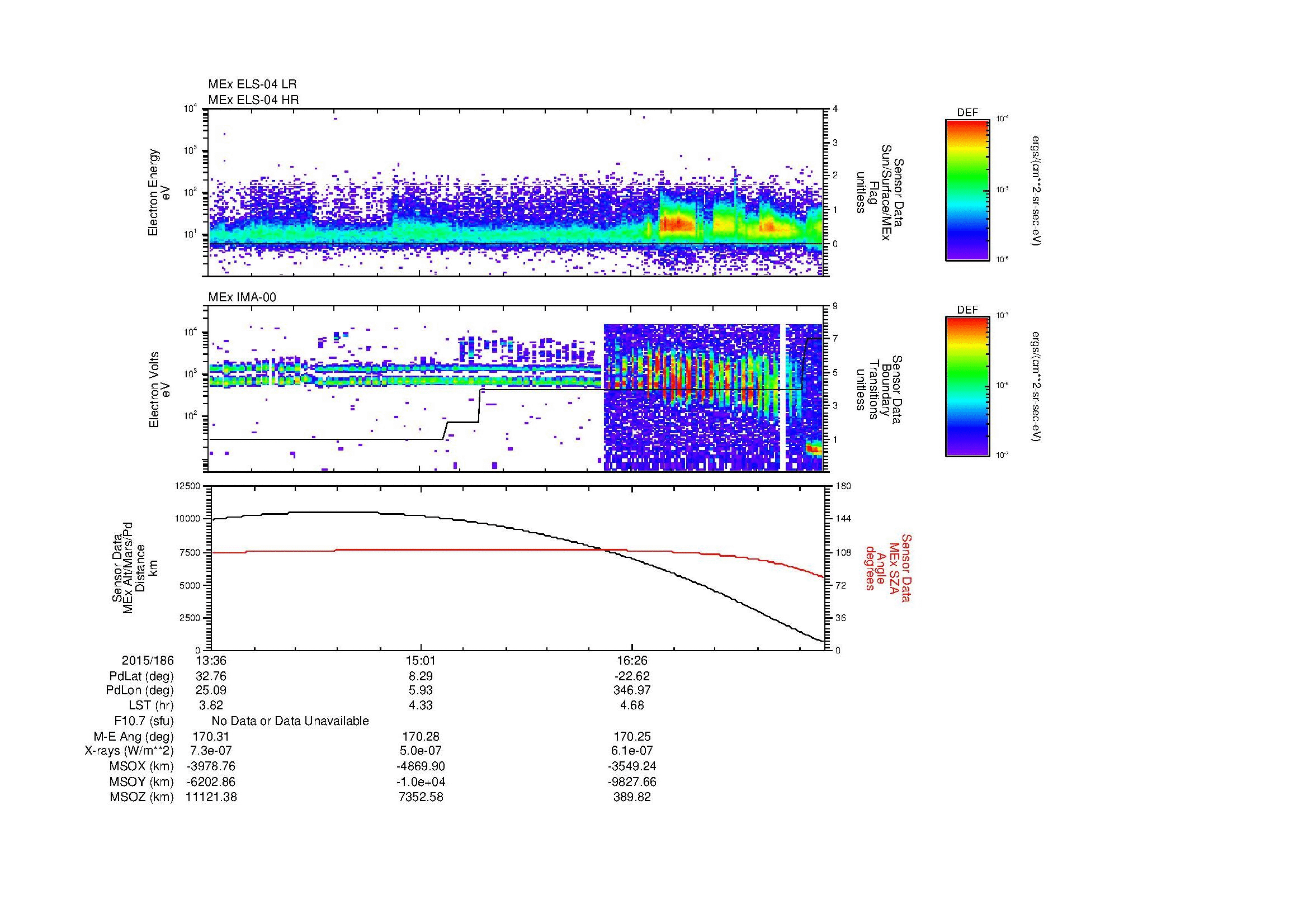Click the 'M-E Ang (deg)' row label
1308x924 pixels.
tap(134, 737)
